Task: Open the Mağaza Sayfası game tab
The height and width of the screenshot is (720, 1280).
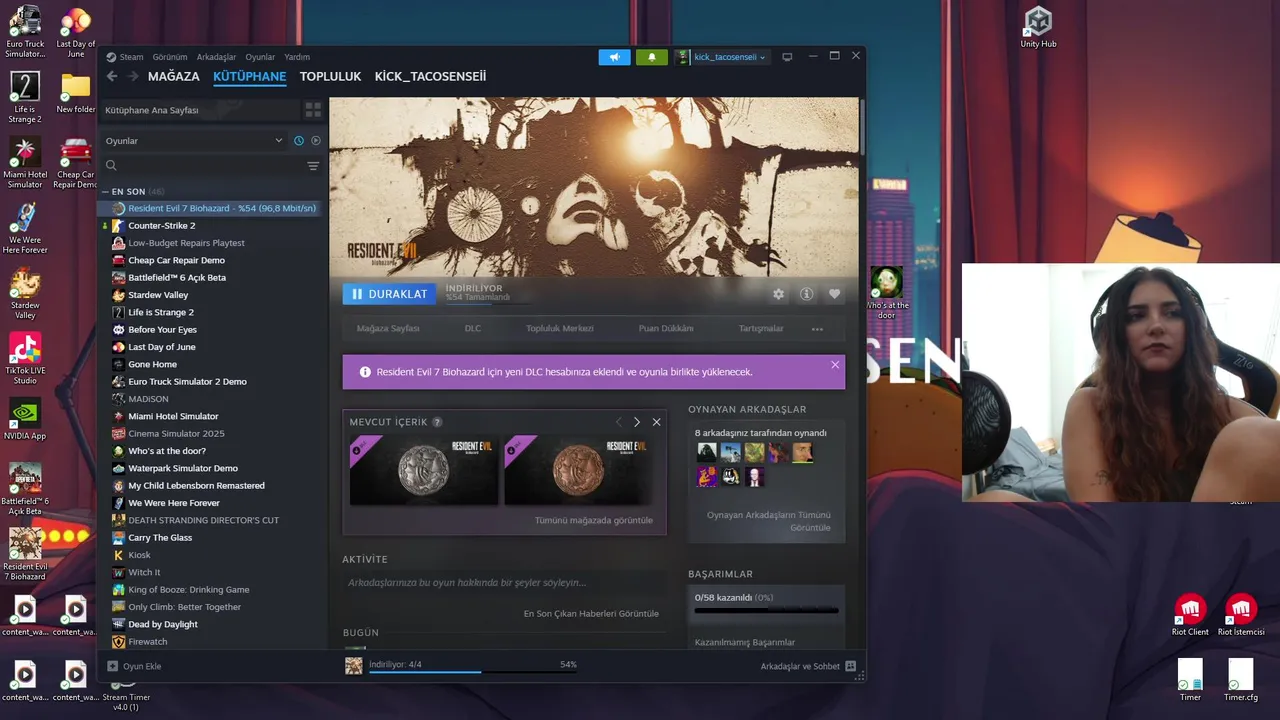Action: click(388, 328)
